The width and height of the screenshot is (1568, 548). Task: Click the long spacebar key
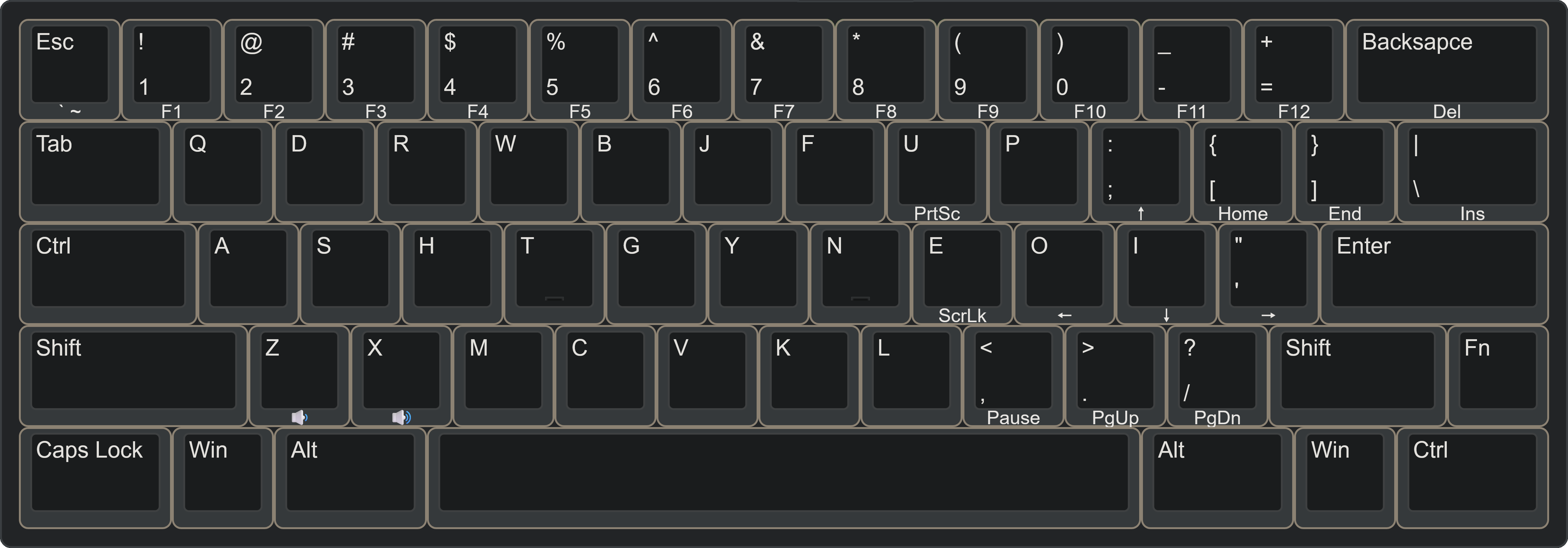pos(784,478)
